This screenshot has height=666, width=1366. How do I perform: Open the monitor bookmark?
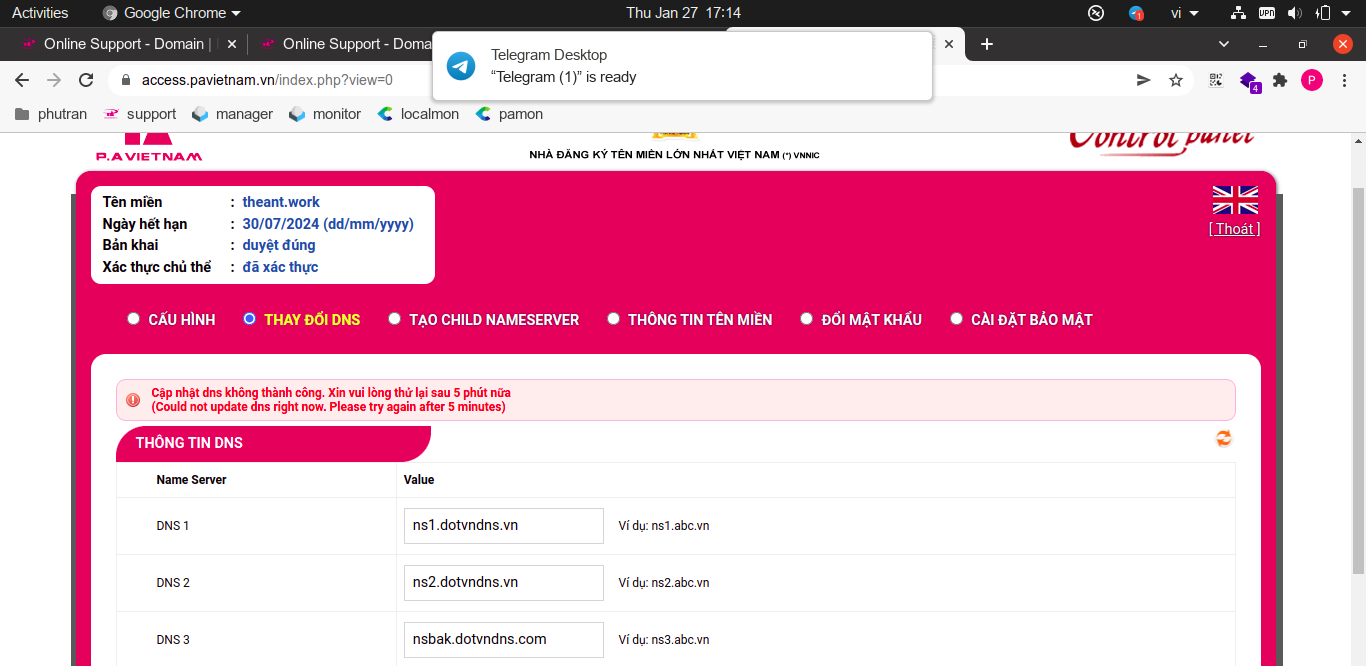point(325,114)
